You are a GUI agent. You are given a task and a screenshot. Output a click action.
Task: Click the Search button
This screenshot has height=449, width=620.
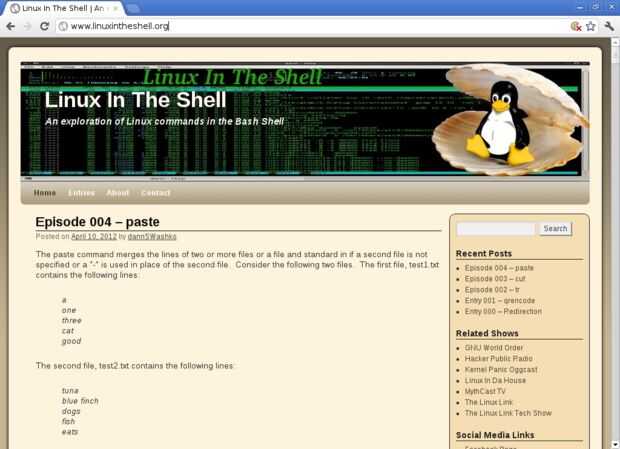click(555, 229)
